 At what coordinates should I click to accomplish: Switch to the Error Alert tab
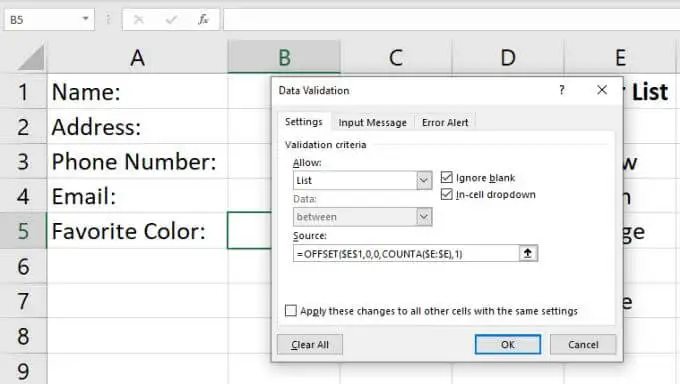pyautogui.click(x=445, y=123)
